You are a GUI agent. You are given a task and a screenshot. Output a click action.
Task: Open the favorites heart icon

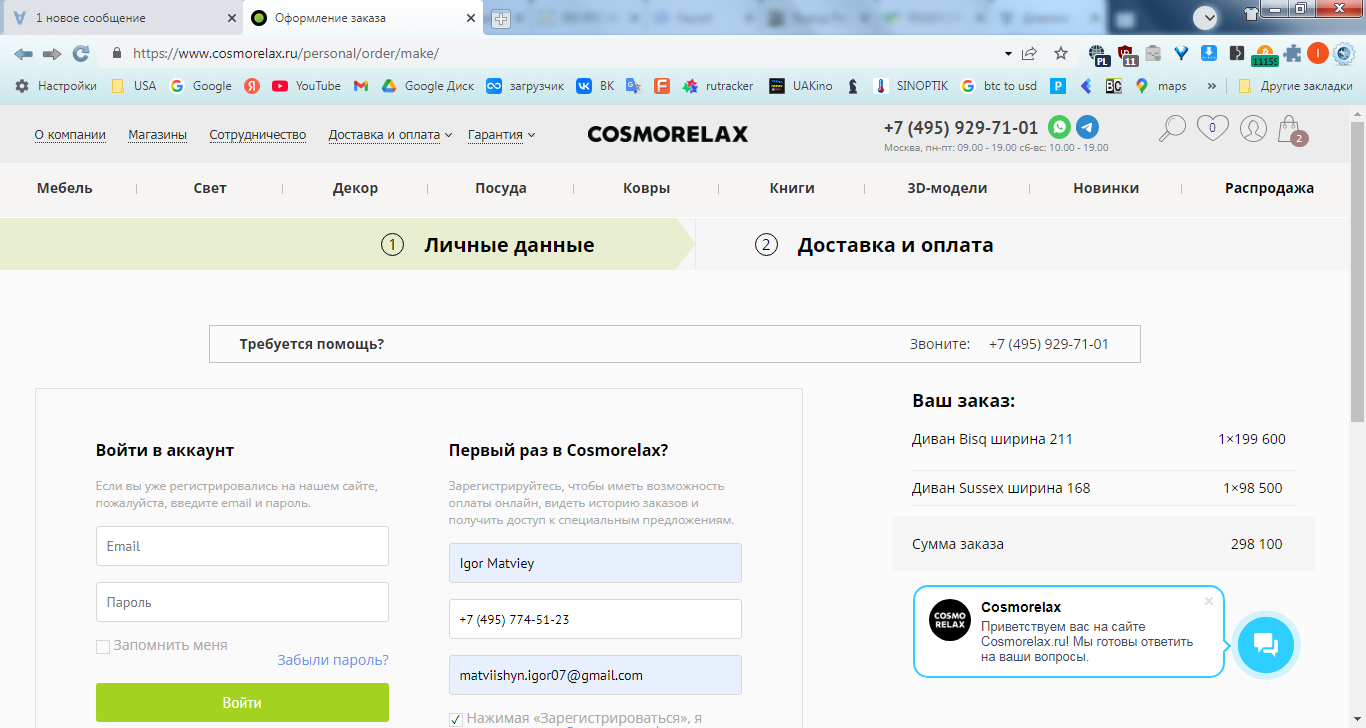(1213, 128)
